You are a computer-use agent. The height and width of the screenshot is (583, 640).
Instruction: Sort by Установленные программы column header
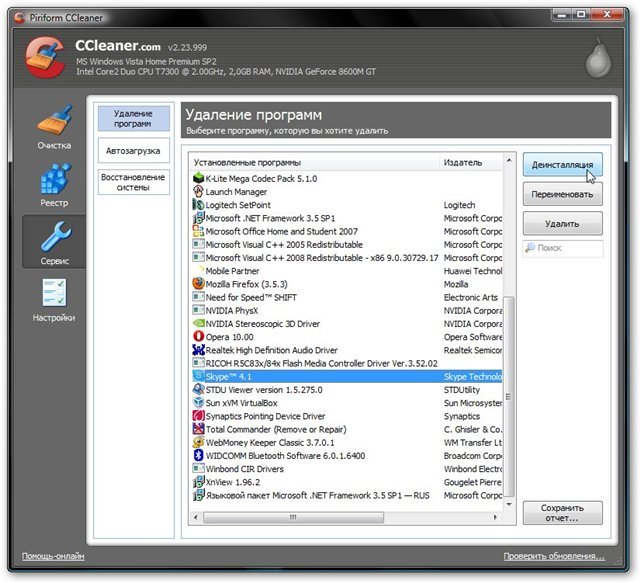pyautogui.click(x=315, y=162)
